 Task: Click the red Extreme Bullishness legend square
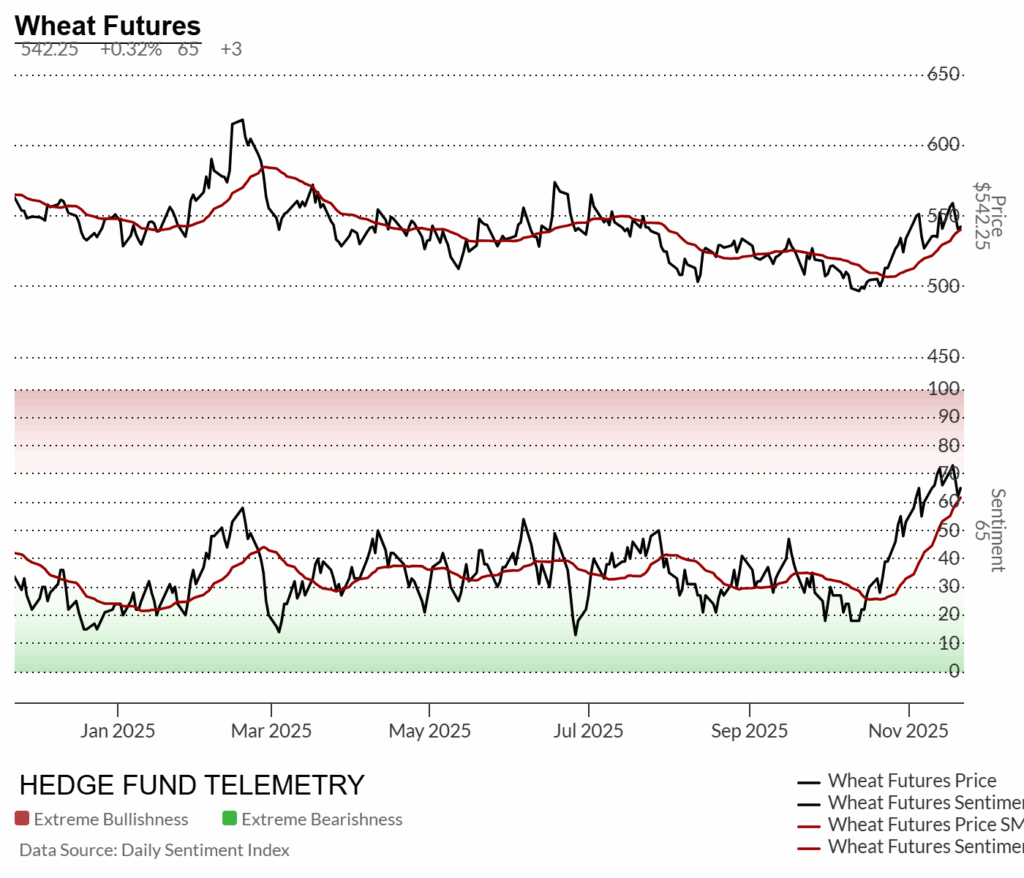[x=22, y=819]
